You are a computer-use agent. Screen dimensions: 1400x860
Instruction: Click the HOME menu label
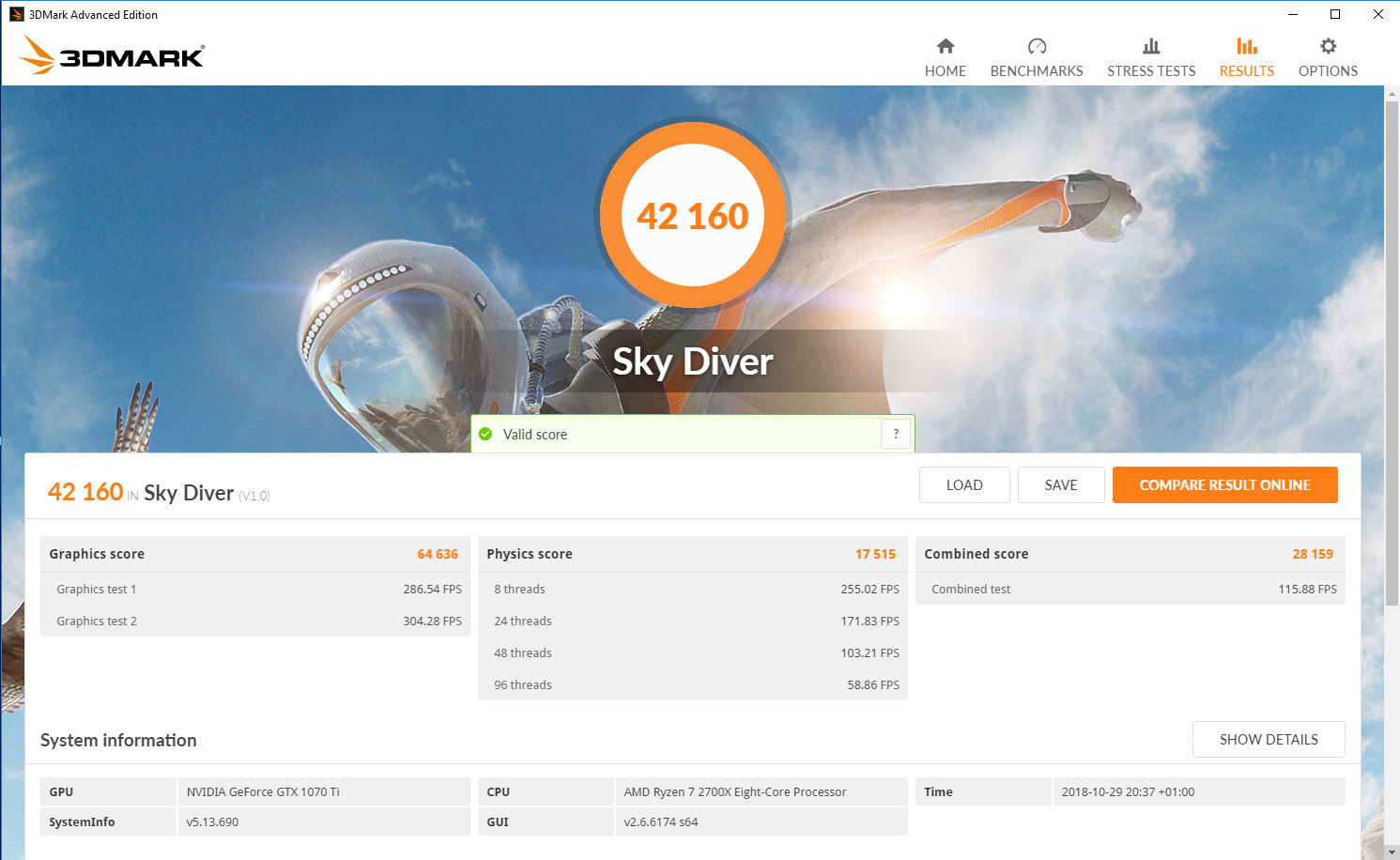click(x=946, y=71)
